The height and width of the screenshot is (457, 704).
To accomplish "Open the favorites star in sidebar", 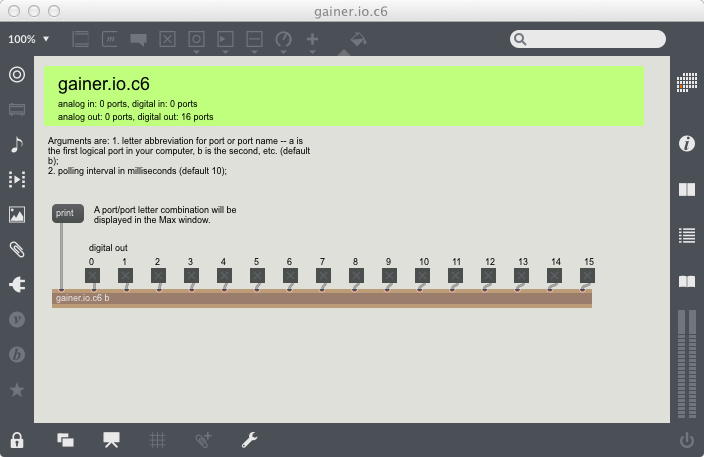I will (x=17, y=390).
